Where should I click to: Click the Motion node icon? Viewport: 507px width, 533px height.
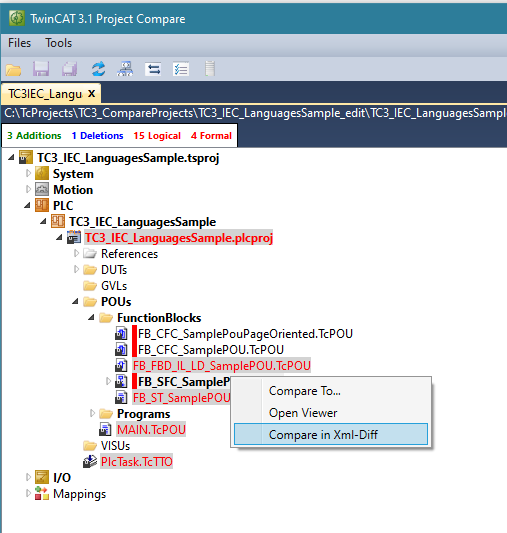(x=42, y=189)
